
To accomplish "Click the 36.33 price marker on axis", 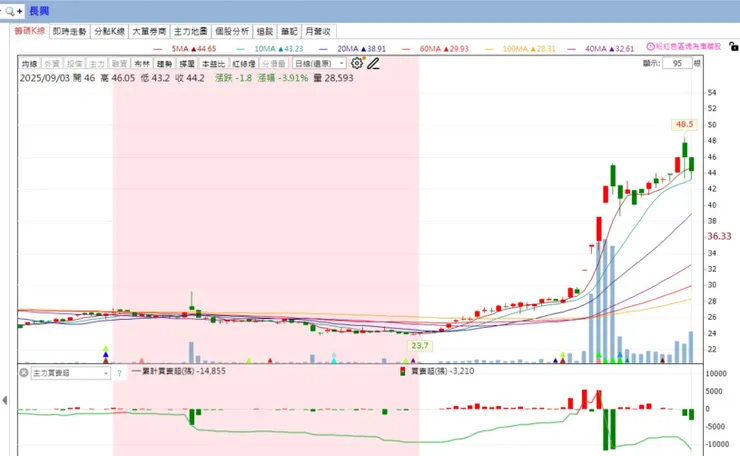I will click(x=719, y=236).
